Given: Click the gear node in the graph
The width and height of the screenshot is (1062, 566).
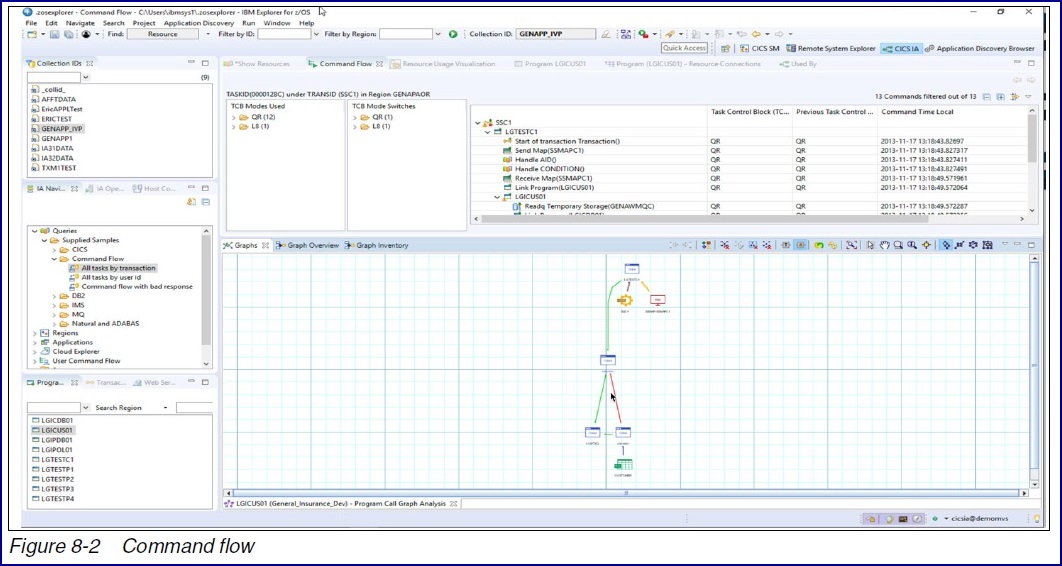Looking at the screenshot, I should pos(626,300).
